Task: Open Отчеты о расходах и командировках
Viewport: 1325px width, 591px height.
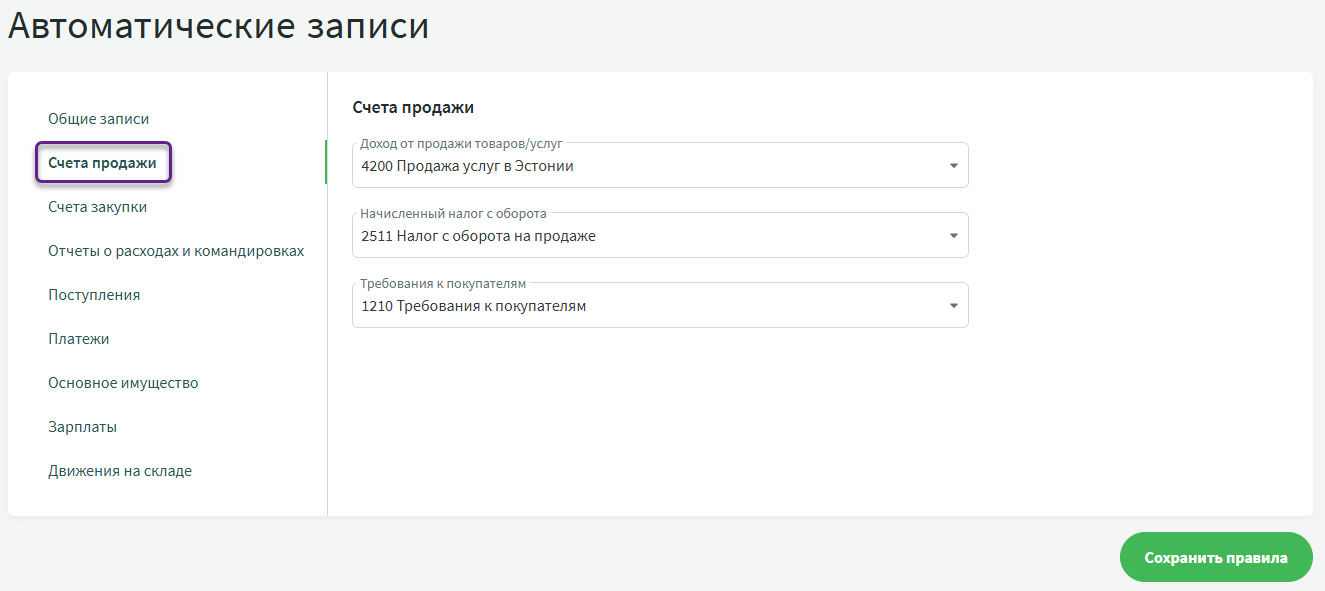Action: pos(176,251)
